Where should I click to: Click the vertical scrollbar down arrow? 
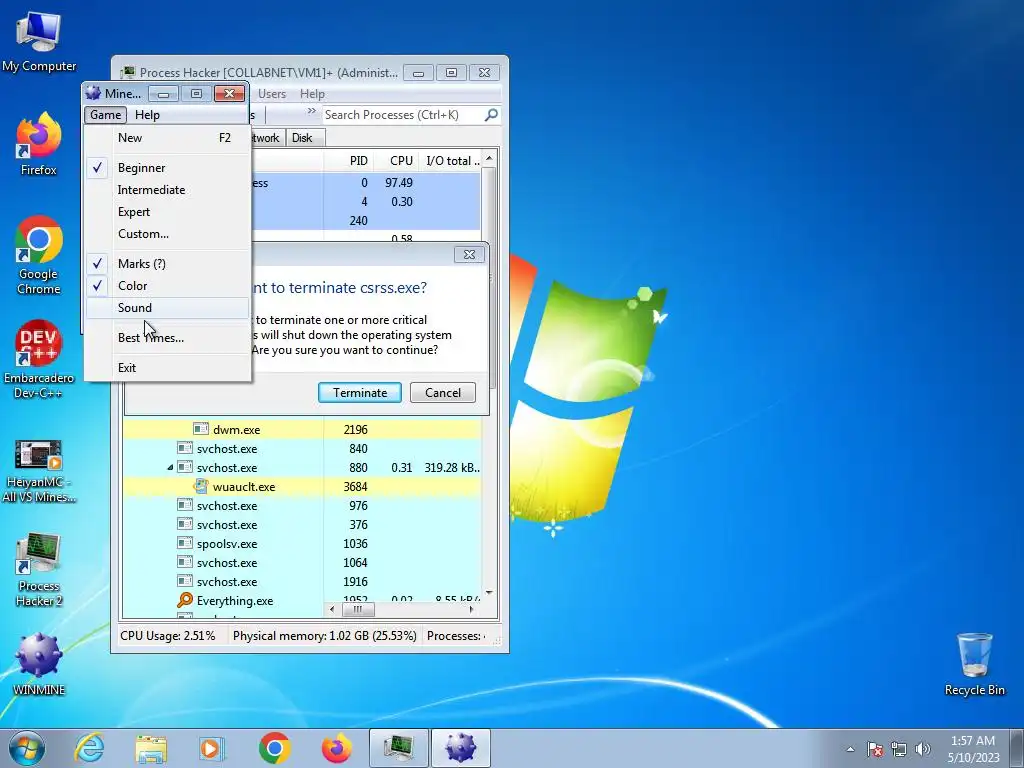[x=489, y=593]
